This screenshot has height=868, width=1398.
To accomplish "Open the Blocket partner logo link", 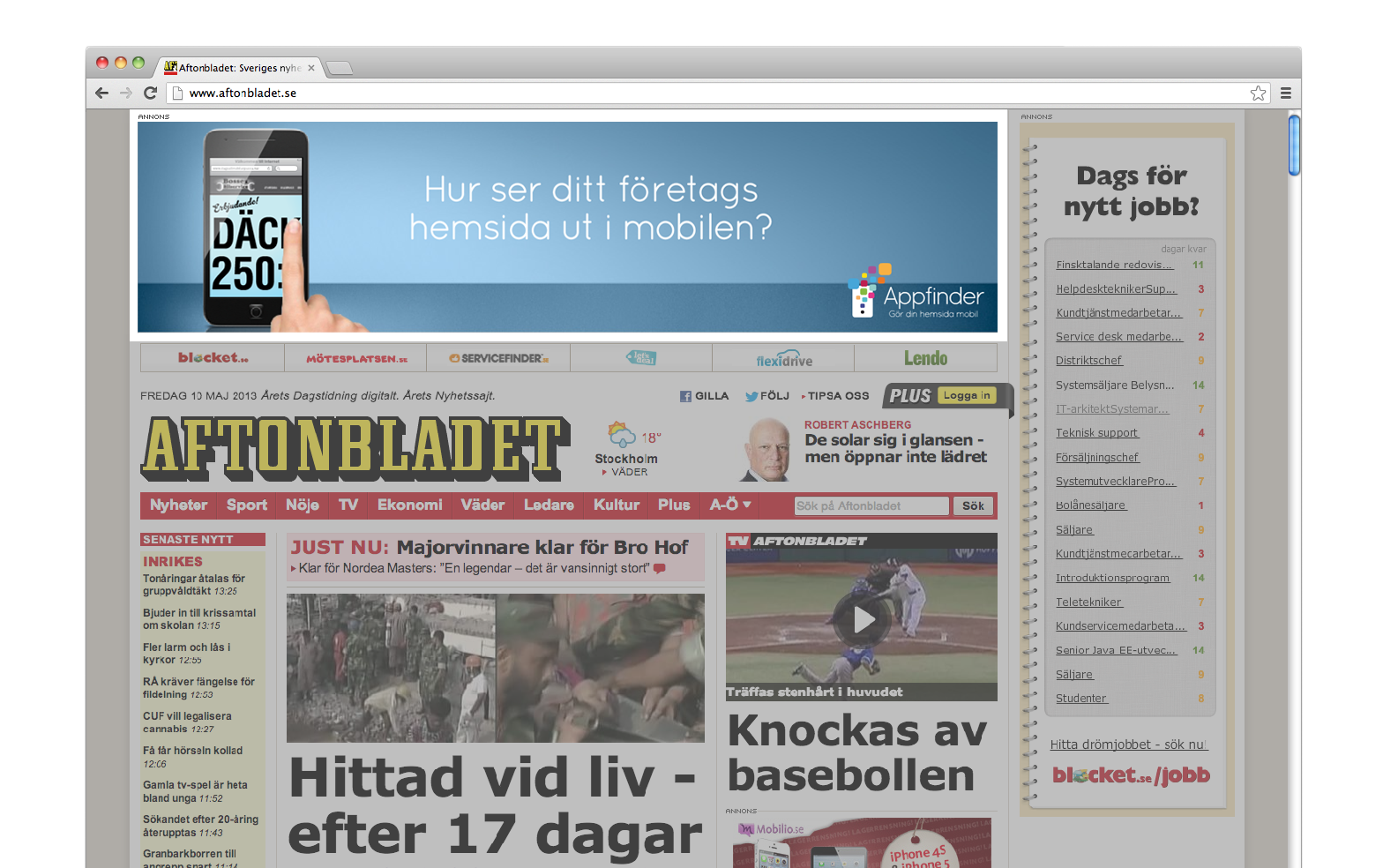I will click(213, 357).
